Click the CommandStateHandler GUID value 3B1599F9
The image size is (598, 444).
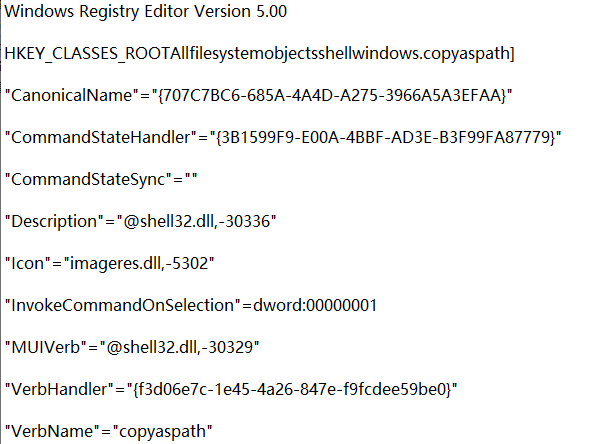tap(386, 137)
